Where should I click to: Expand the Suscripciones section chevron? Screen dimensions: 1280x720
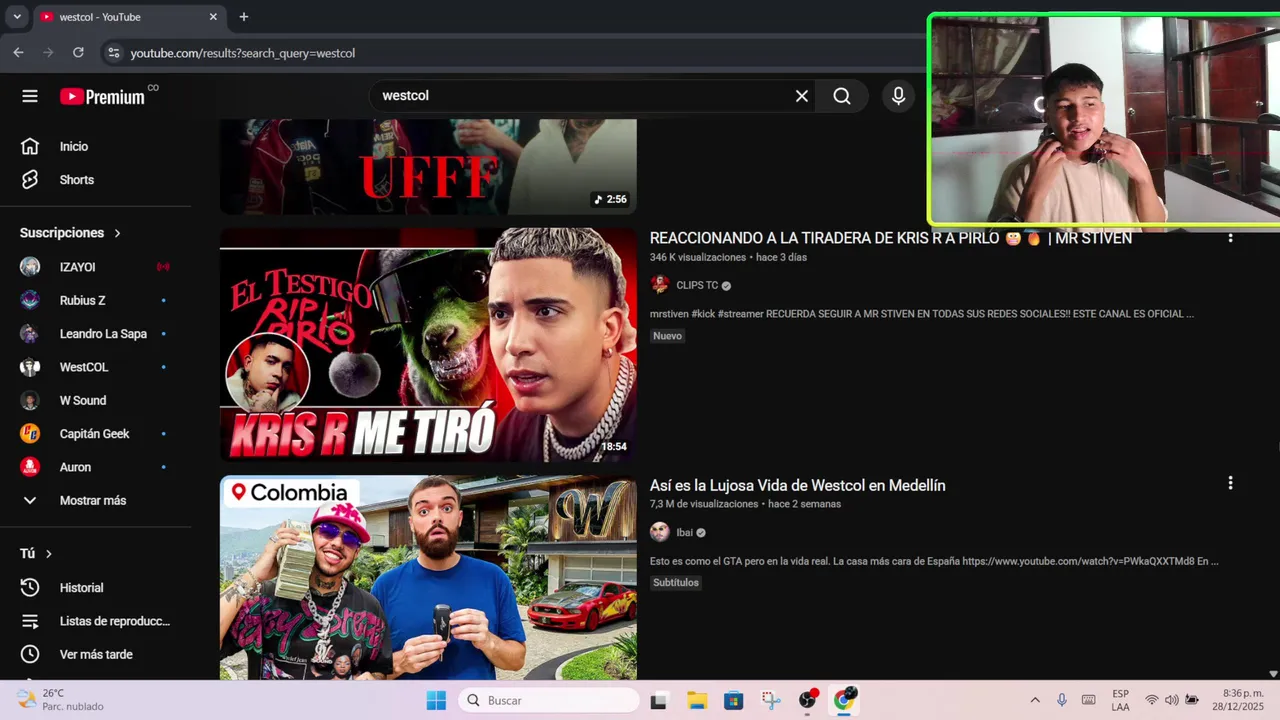117,233
